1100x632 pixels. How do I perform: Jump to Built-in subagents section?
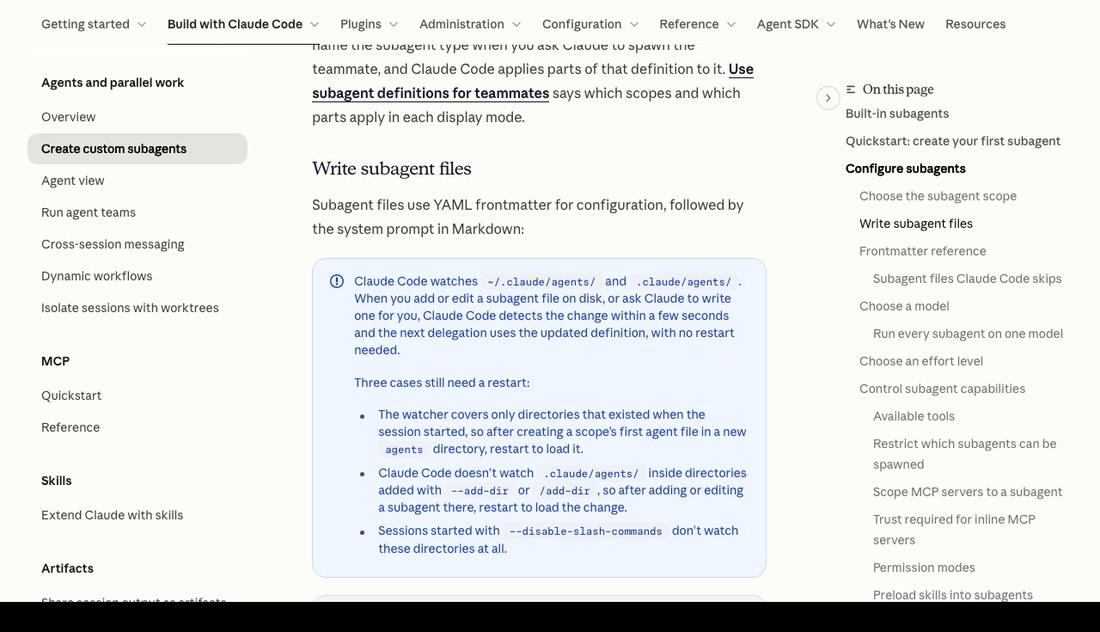897,114
